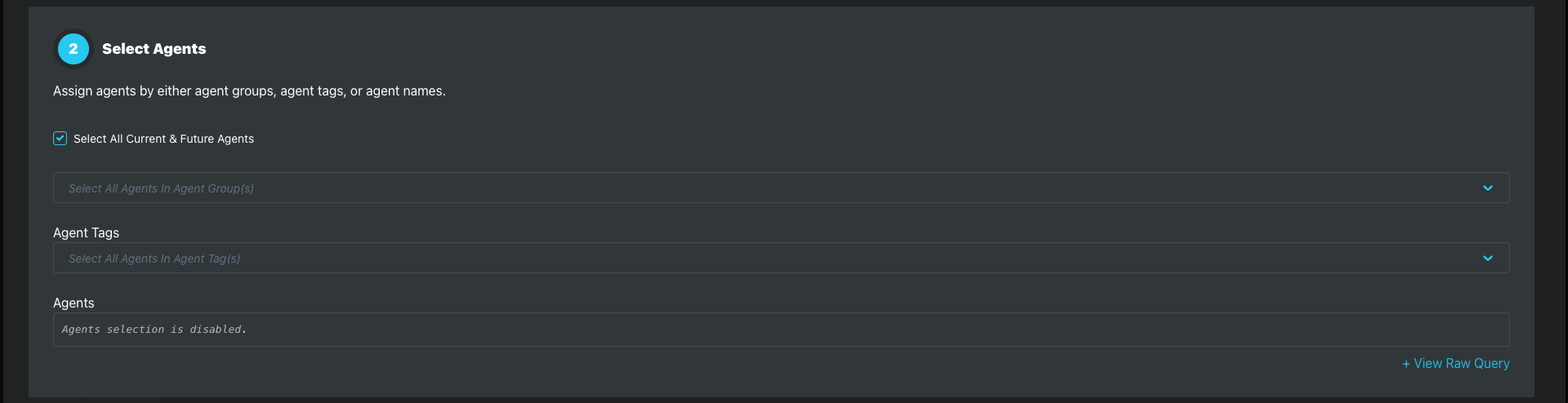Click the 'Agents selection is disabled.' text
1568x403 pixels.
[154, 330]
